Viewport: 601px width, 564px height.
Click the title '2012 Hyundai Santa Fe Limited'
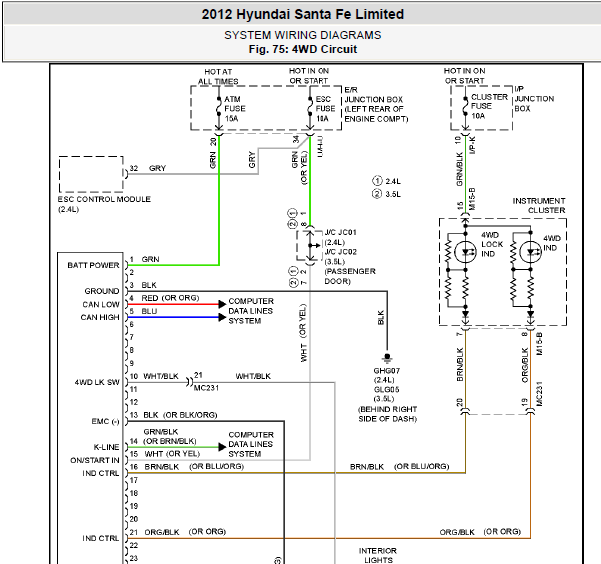coord(303,14)
